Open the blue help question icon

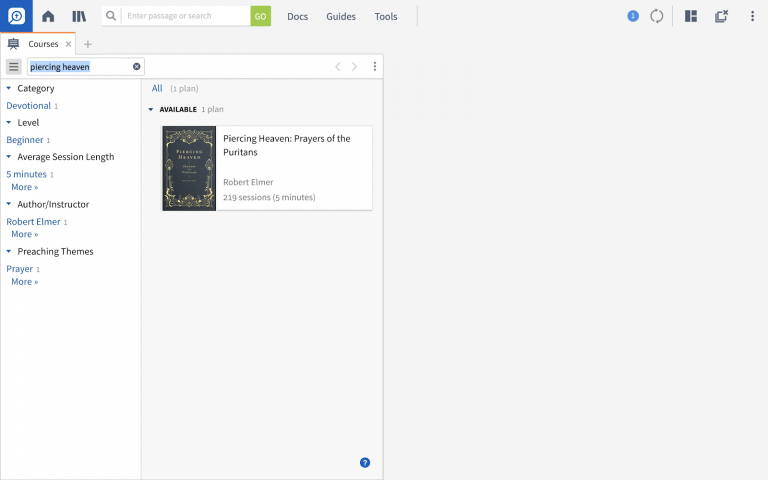[x=365, y=462]
